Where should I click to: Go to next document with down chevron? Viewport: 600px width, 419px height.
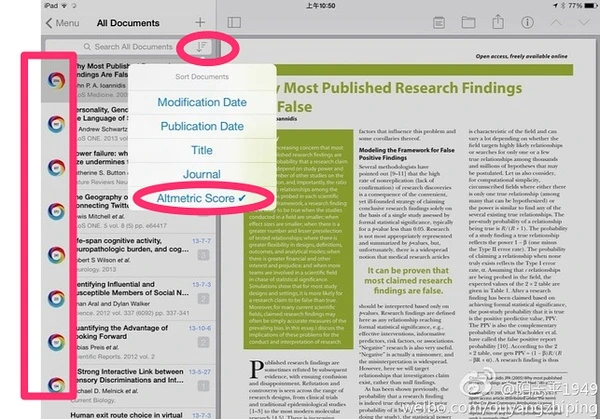click(x=583, y=22)
